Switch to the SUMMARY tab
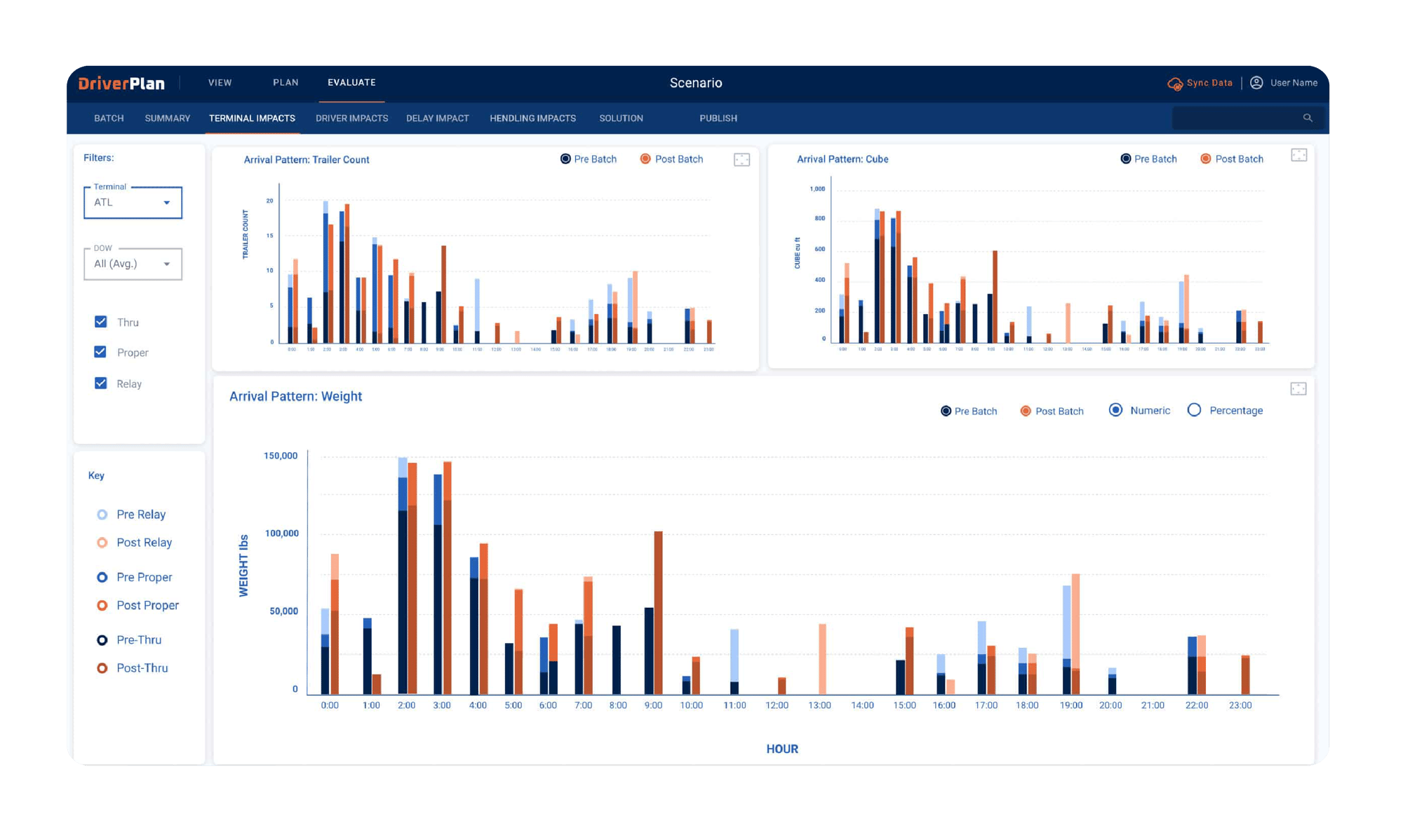This screenshot has width=1403, height=840. [x=167, y=118]
